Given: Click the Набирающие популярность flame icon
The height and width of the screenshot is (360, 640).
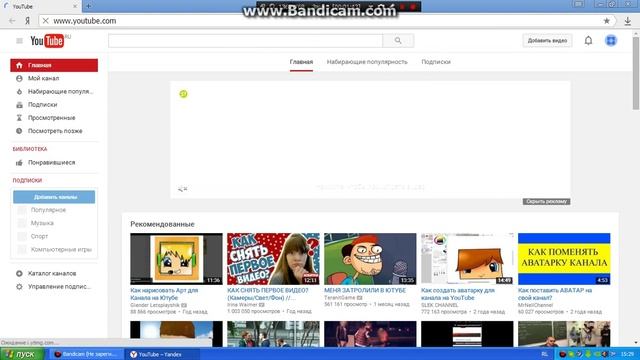Looking at the screenshot, I should click(x=19, y=91).
